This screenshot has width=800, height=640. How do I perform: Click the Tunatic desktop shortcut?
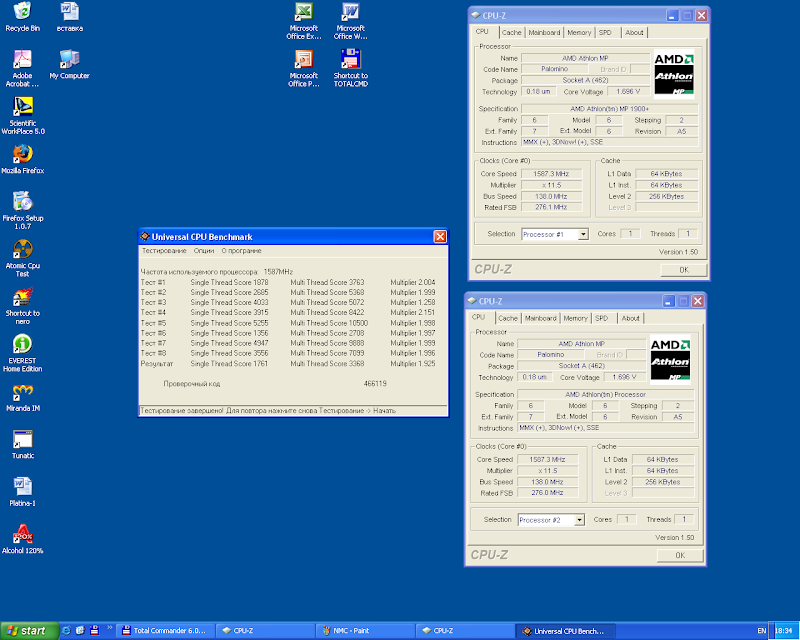[23, 445]
